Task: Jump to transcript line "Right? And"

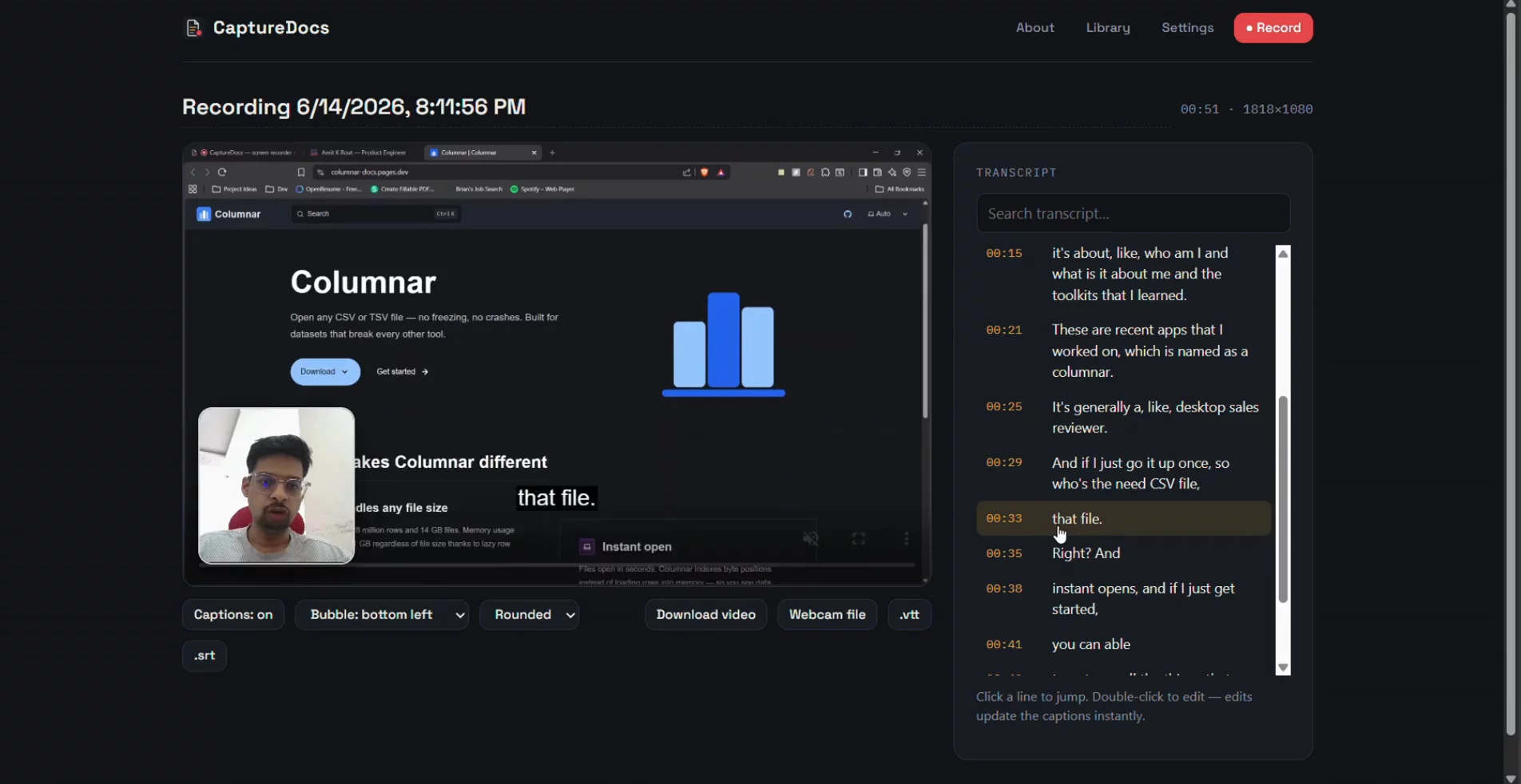Action: coord(1123,553)
